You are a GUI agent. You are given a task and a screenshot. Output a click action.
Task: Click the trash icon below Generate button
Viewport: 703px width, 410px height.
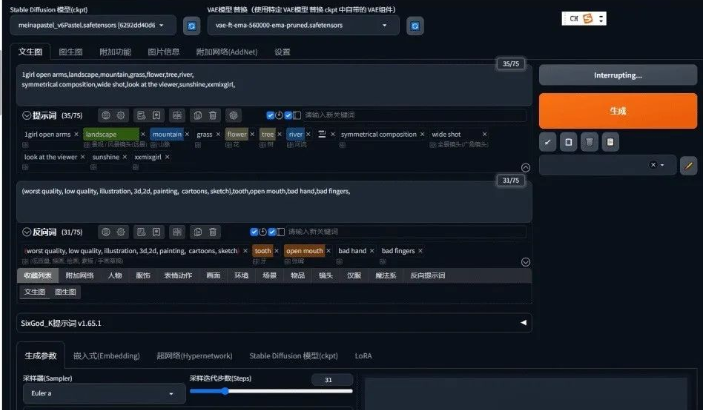(x=589, y=142)
